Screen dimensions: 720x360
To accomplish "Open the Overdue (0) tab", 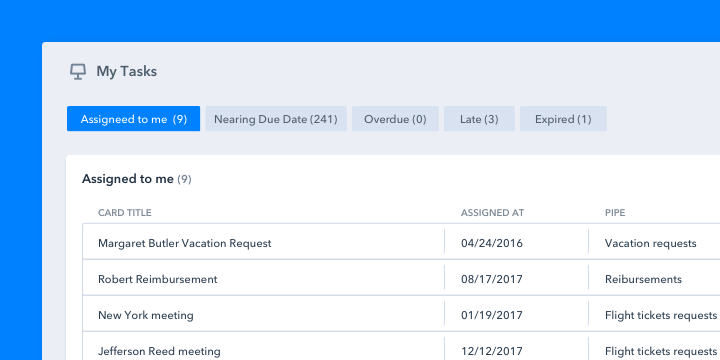I will [x=395, y=119].
